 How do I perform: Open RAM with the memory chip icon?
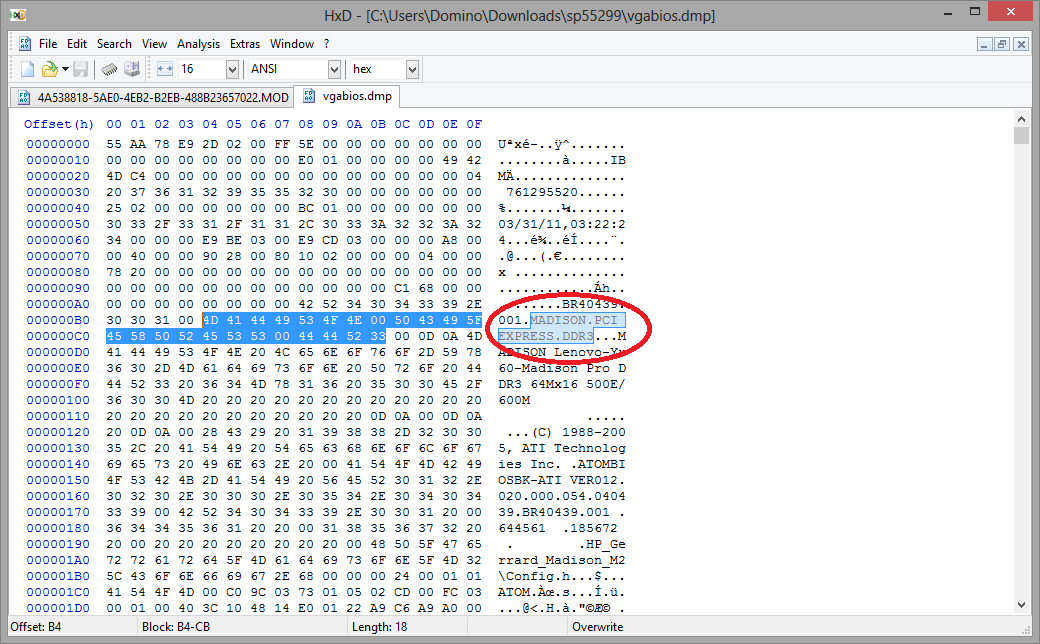coord(109,68)
